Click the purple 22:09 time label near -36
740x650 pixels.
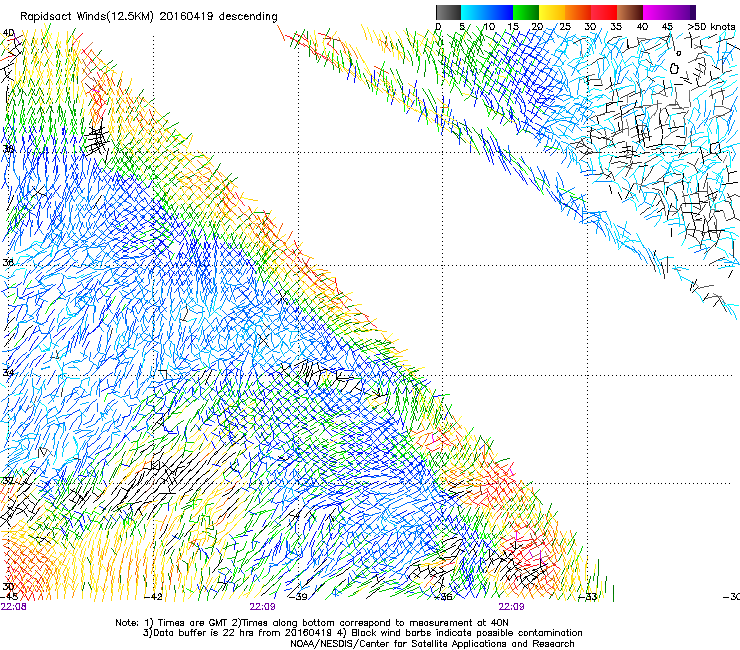click(x=511, y=607)
